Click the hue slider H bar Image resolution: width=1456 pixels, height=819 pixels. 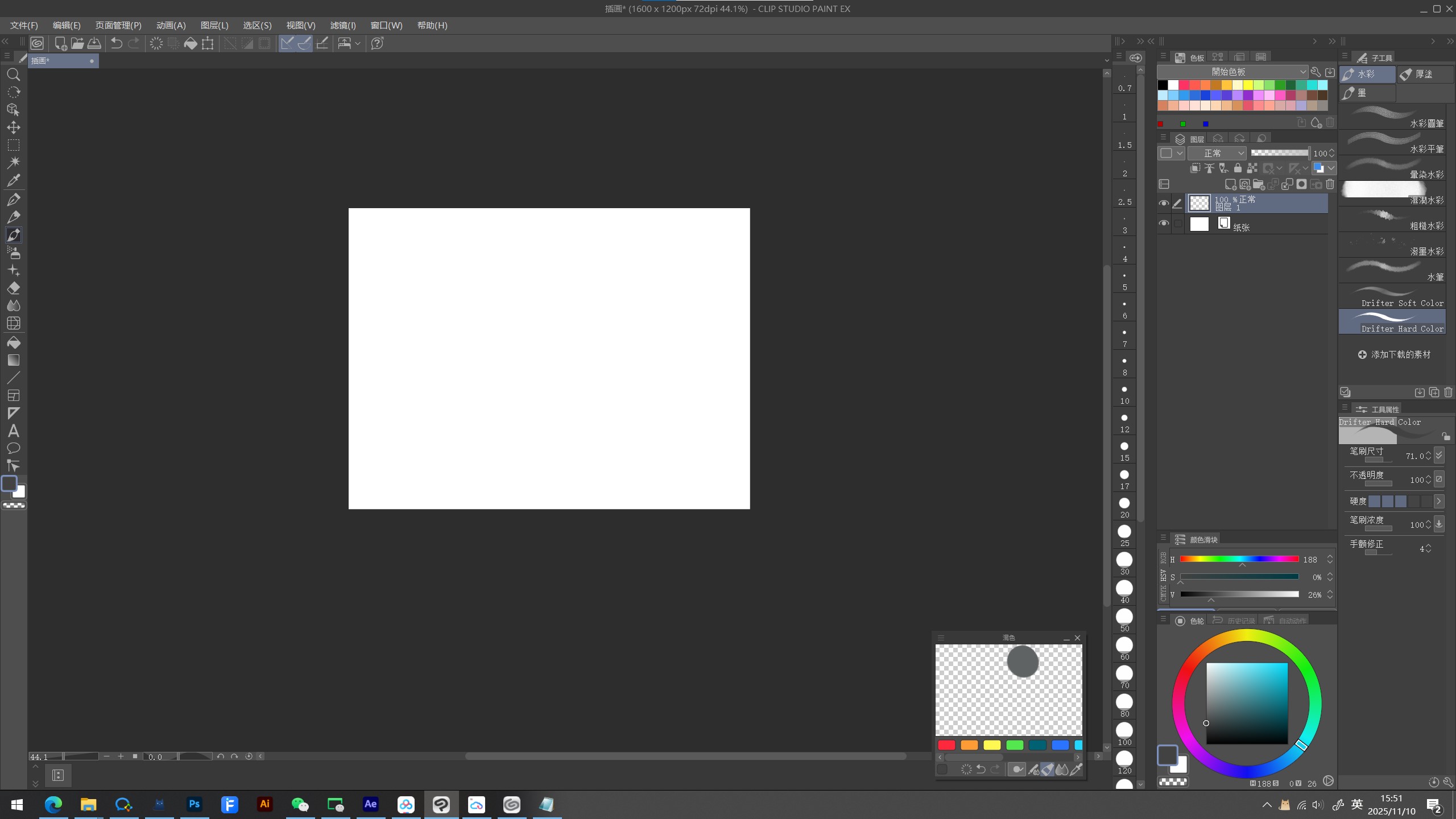pos(1239,559)
